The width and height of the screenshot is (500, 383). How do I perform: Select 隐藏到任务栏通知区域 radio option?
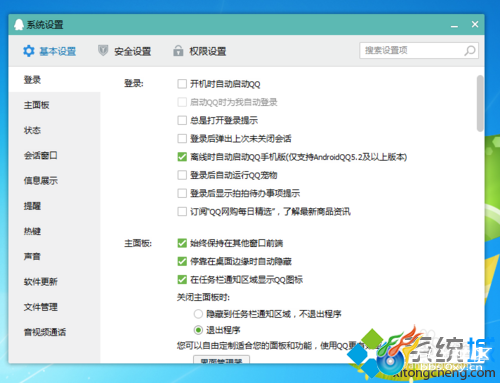click(x=198, y=314)
